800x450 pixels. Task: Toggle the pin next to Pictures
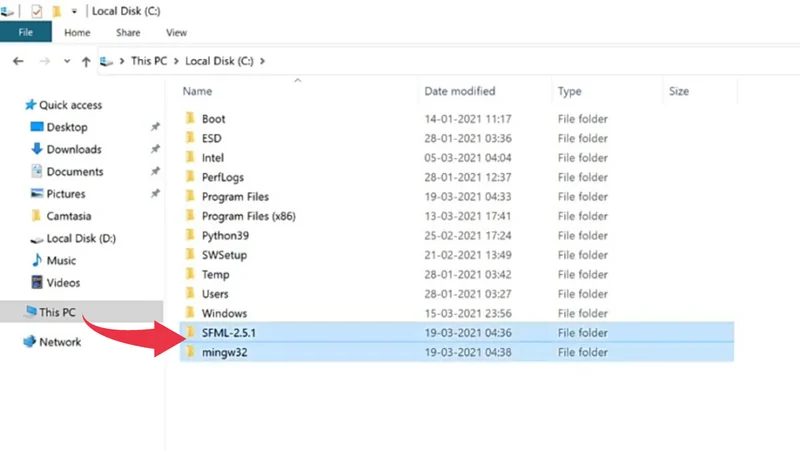pyautogui.click(x=155, y=194)
